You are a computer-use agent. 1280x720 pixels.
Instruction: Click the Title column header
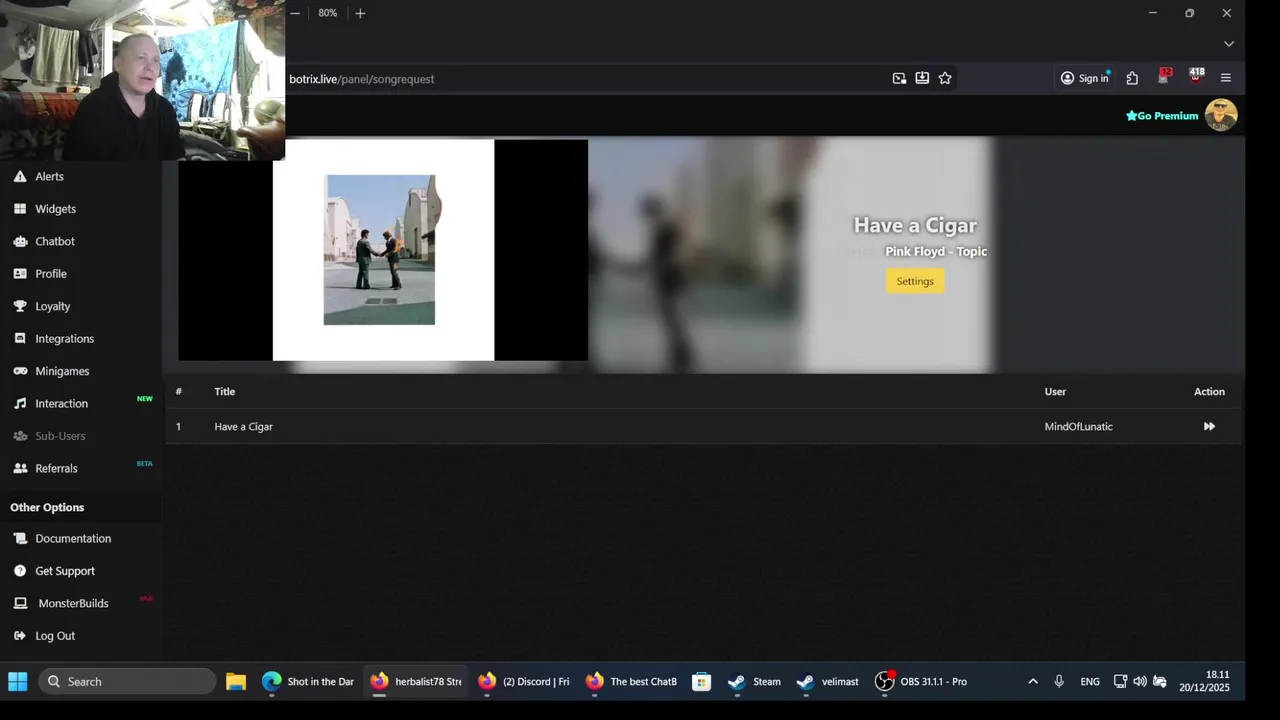(224, 391)
